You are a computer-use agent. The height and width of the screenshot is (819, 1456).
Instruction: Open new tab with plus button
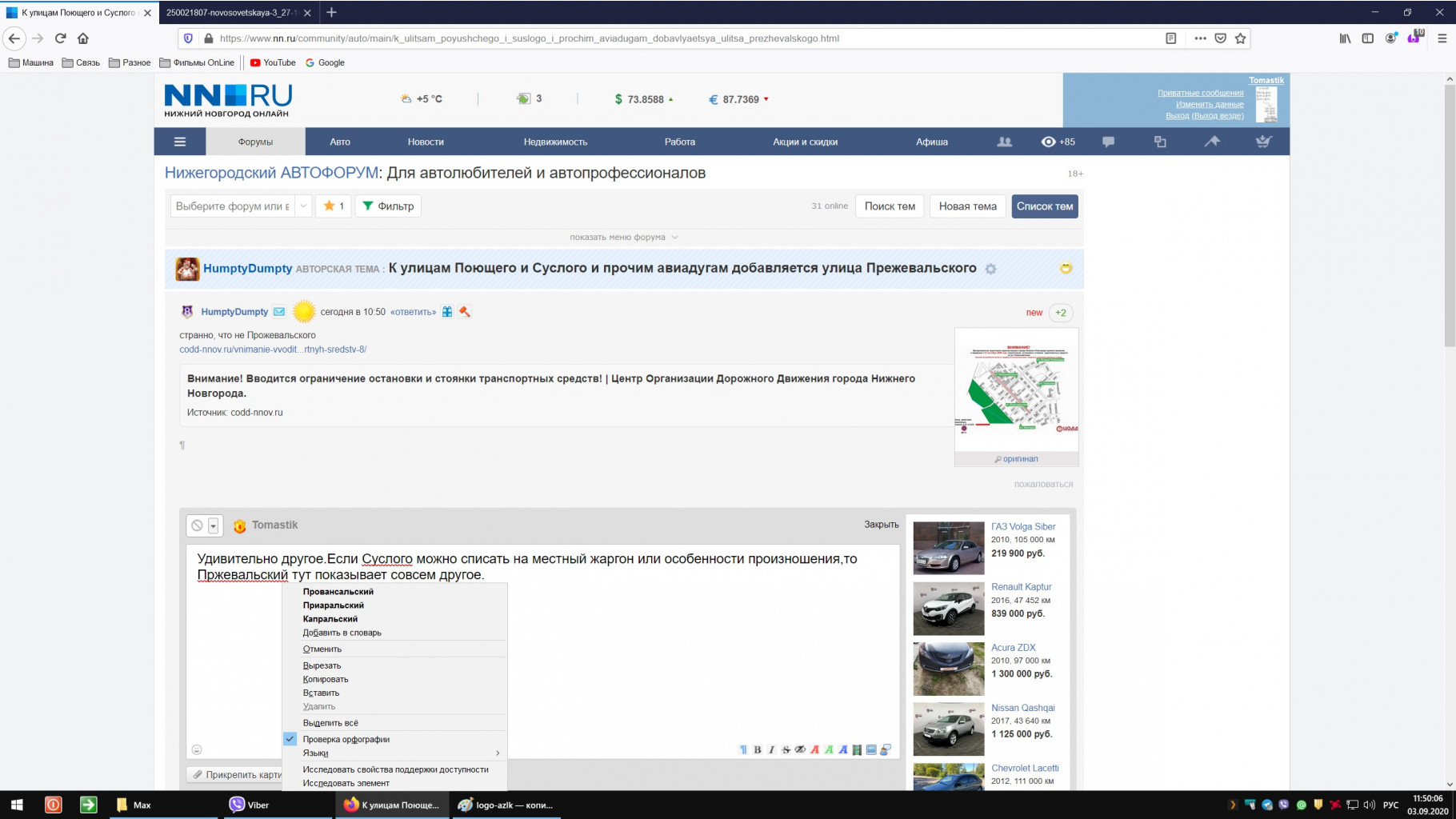pos(331,12)
